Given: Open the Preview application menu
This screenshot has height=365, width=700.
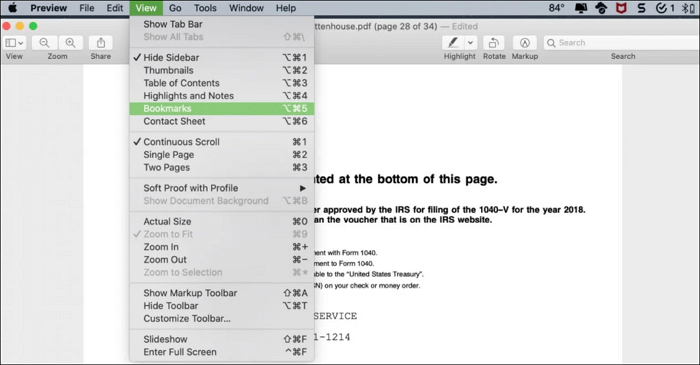Looking at the screenshot, I should click(x=49, y=8).
